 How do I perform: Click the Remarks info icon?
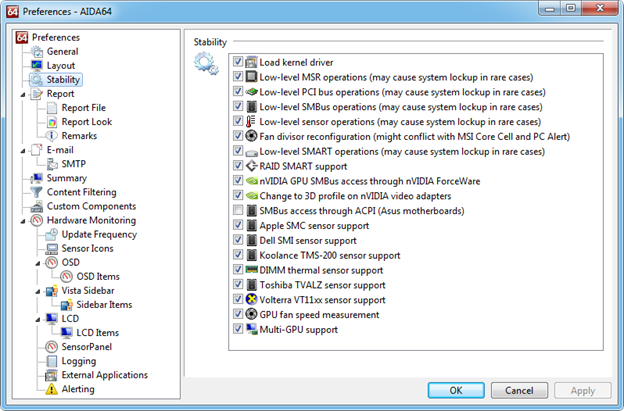pyautogui.click(x=53, y=136)
